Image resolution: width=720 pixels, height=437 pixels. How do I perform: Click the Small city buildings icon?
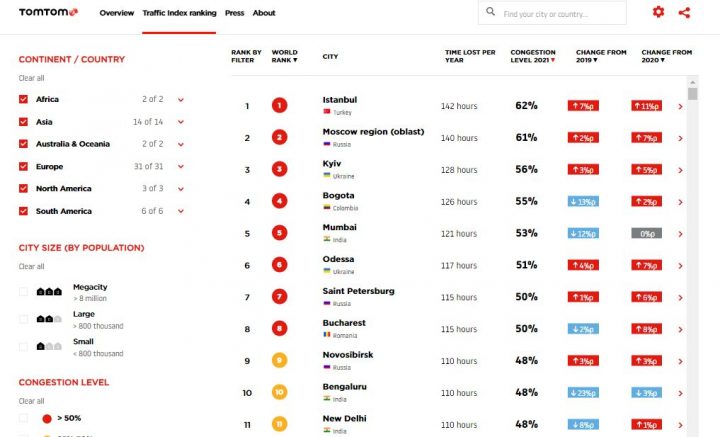click(x=49, y=347)
